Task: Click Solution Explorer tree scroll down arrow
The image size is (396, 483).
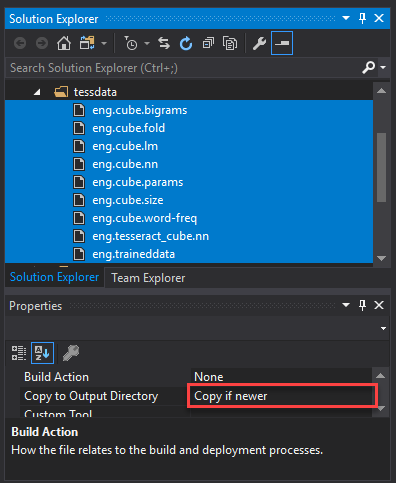Action: point(381,258)
